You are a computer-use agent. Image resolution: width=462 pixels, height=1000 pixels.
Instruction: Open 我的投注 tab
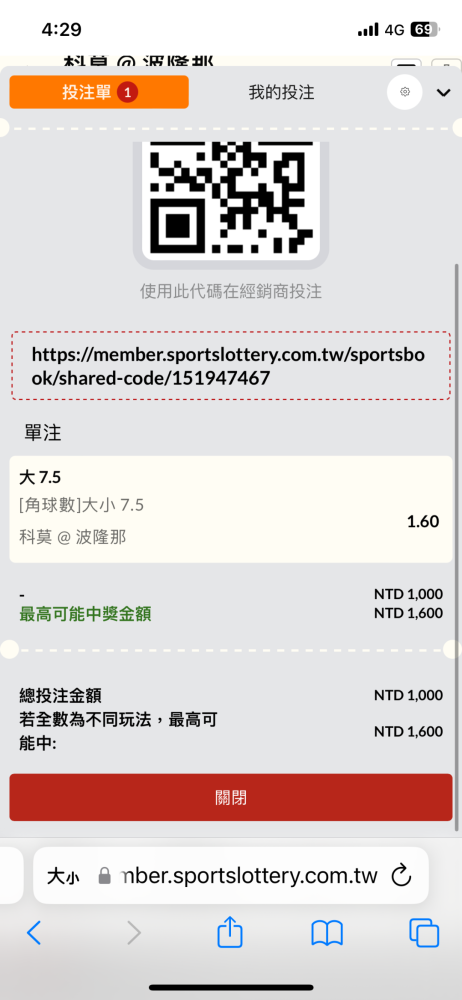pos(281,92)
